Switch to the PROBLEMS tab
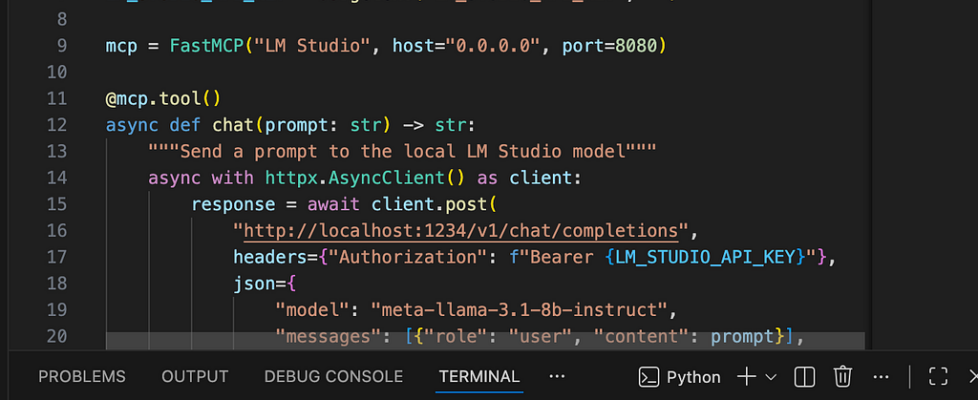978x400 pixels. pyautogui.click(x=82, y=377)
